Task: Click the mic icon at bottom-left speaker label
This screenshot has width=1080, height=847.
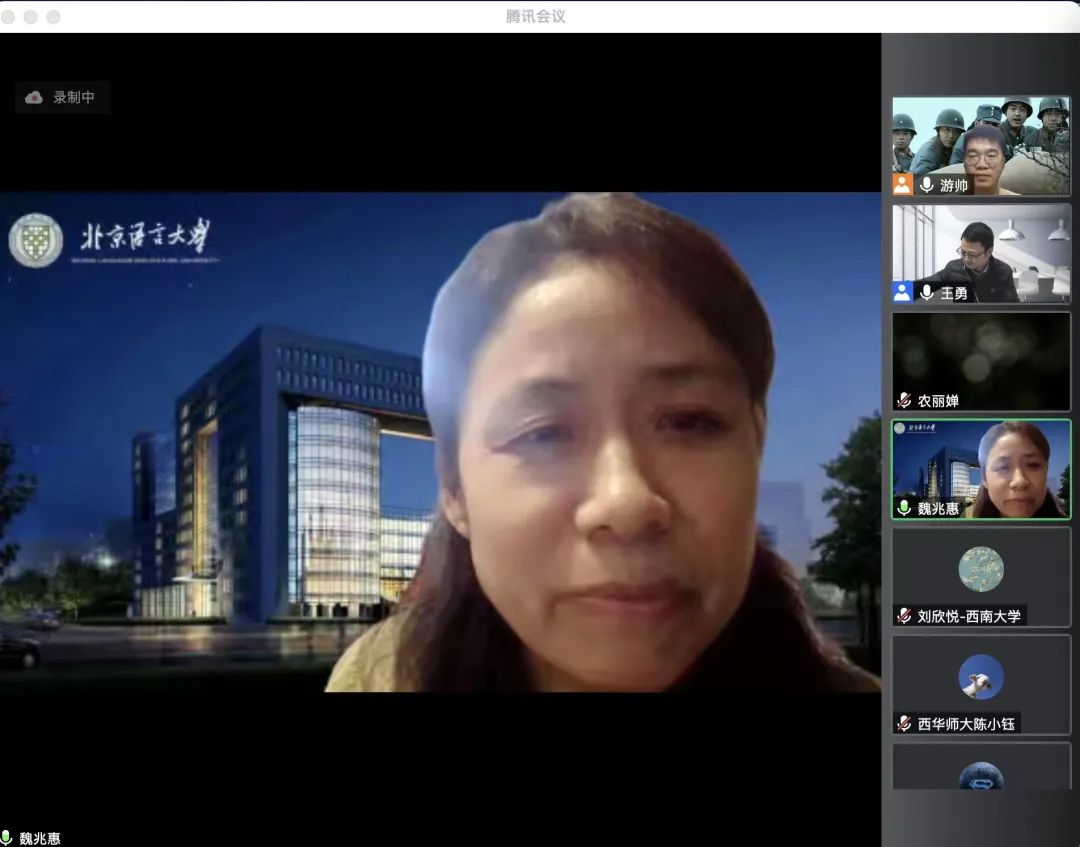Action: point(7,838)
